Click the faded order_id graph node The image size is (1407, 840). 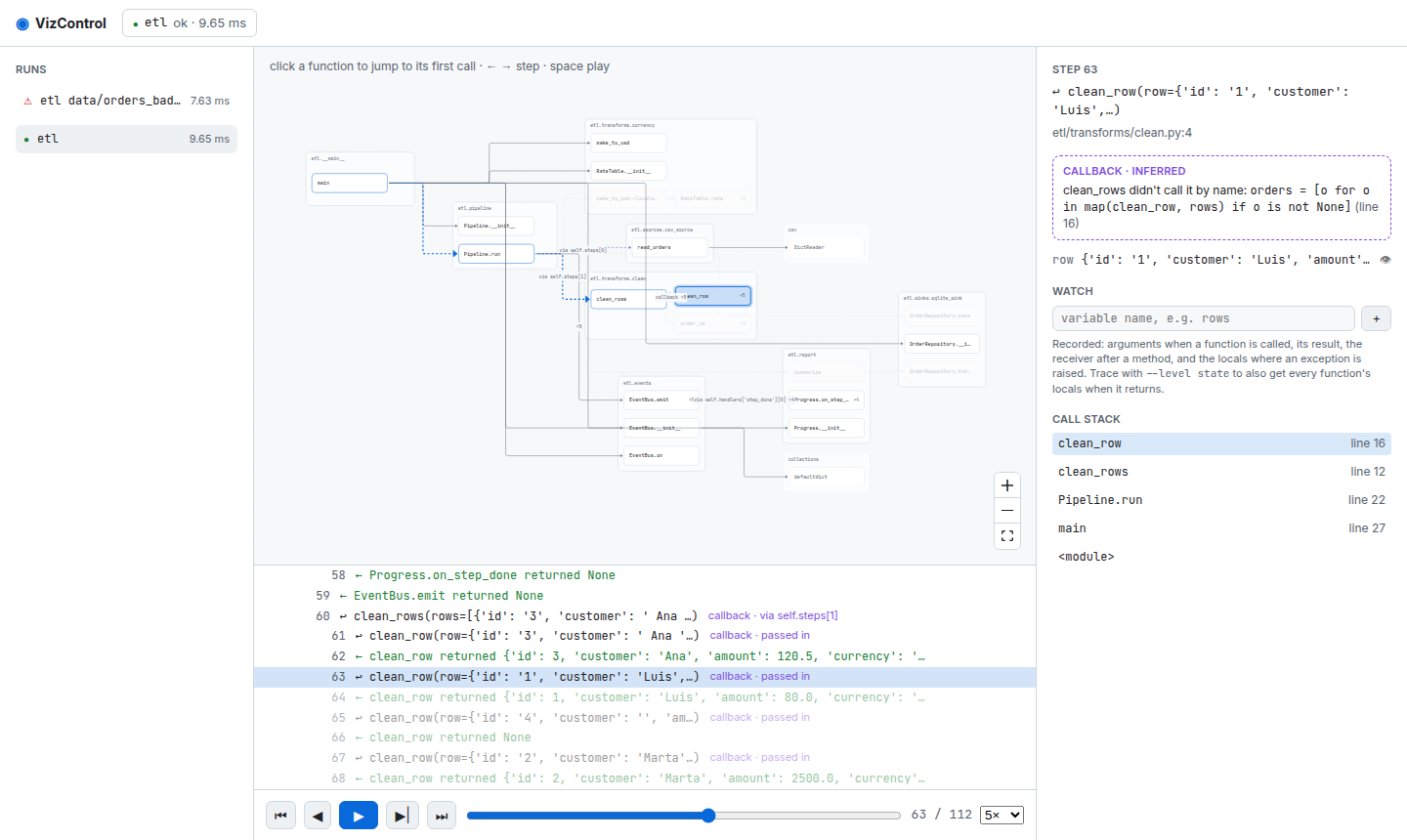point(712,323)
